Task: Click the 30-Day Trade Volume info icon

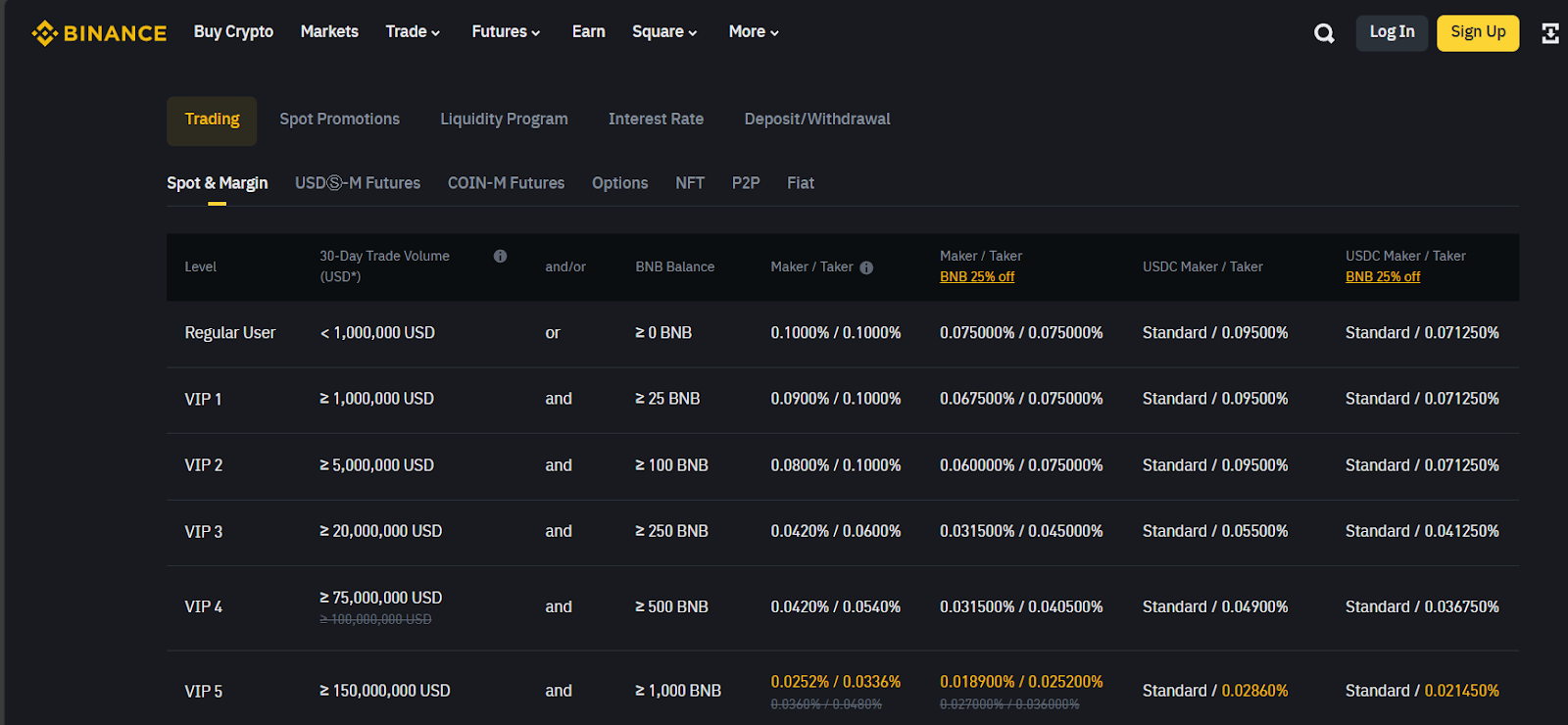Action: pos(500,256)
